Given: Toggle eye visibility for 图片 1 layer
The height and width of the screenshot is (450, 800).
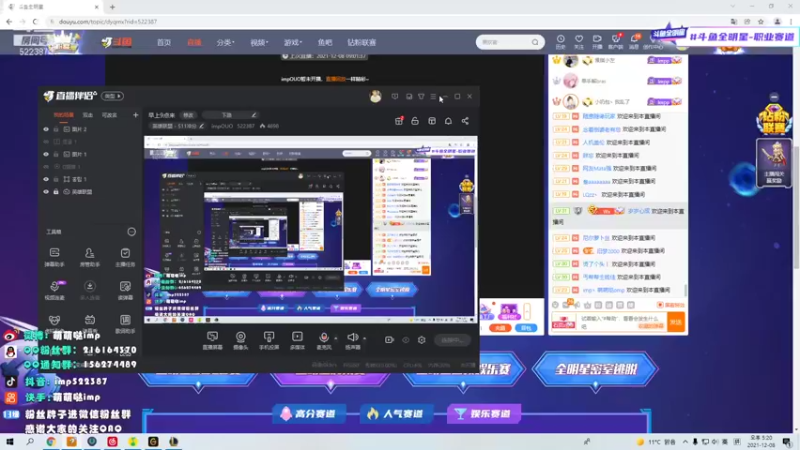Looking at the screenshot, I should click(46, 154).
